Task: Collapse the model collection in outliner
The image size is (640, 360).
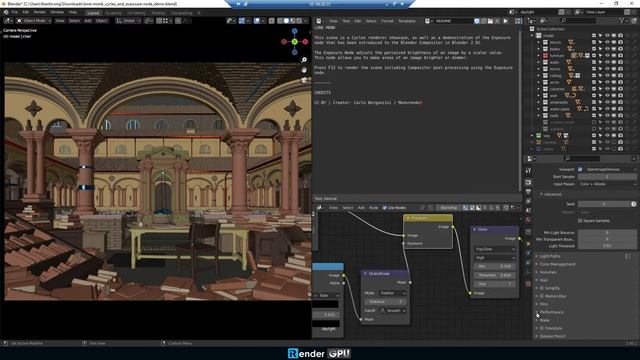Action: click(532, 36)
